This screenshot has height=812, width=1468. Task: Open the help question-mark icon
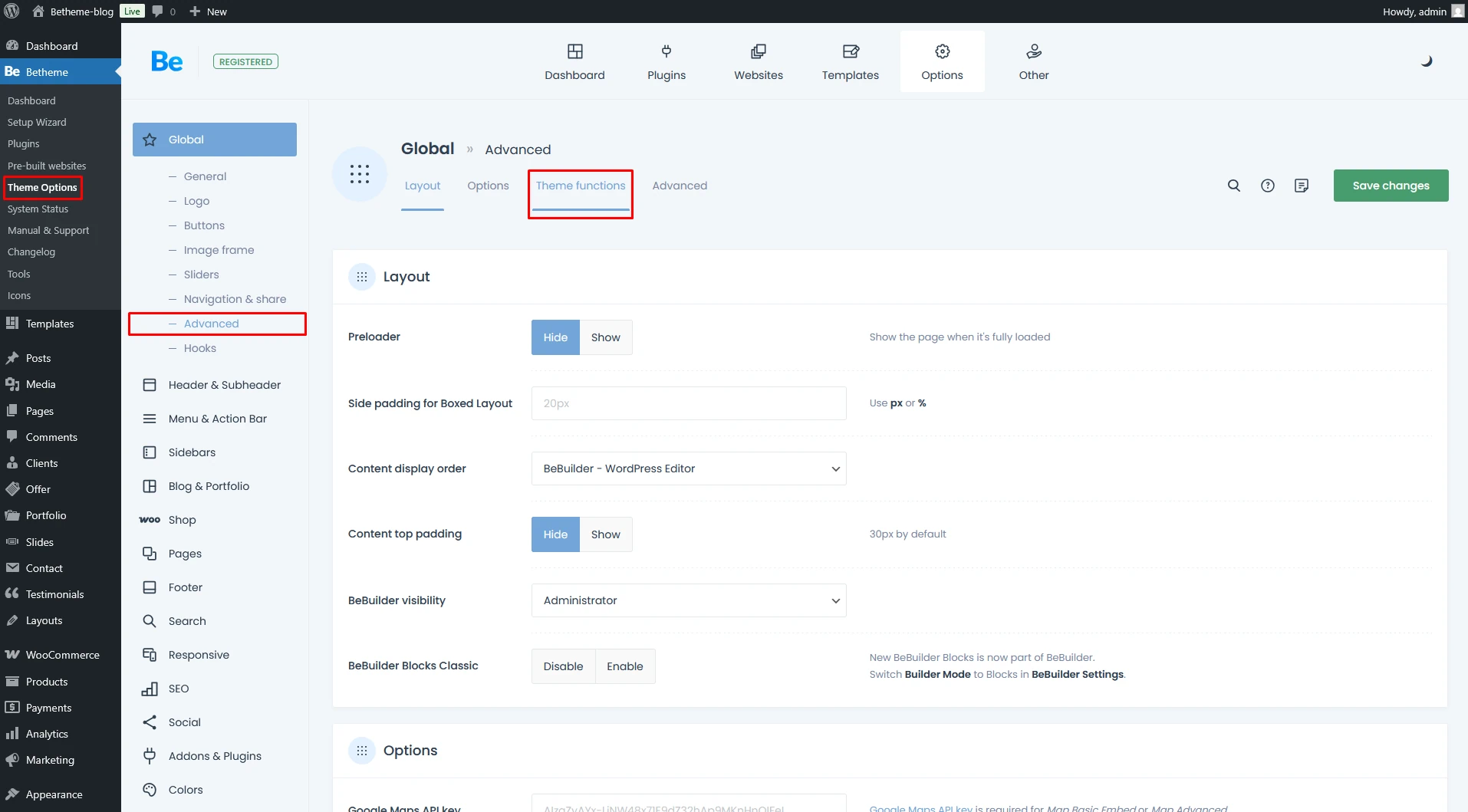[1268, 186]
